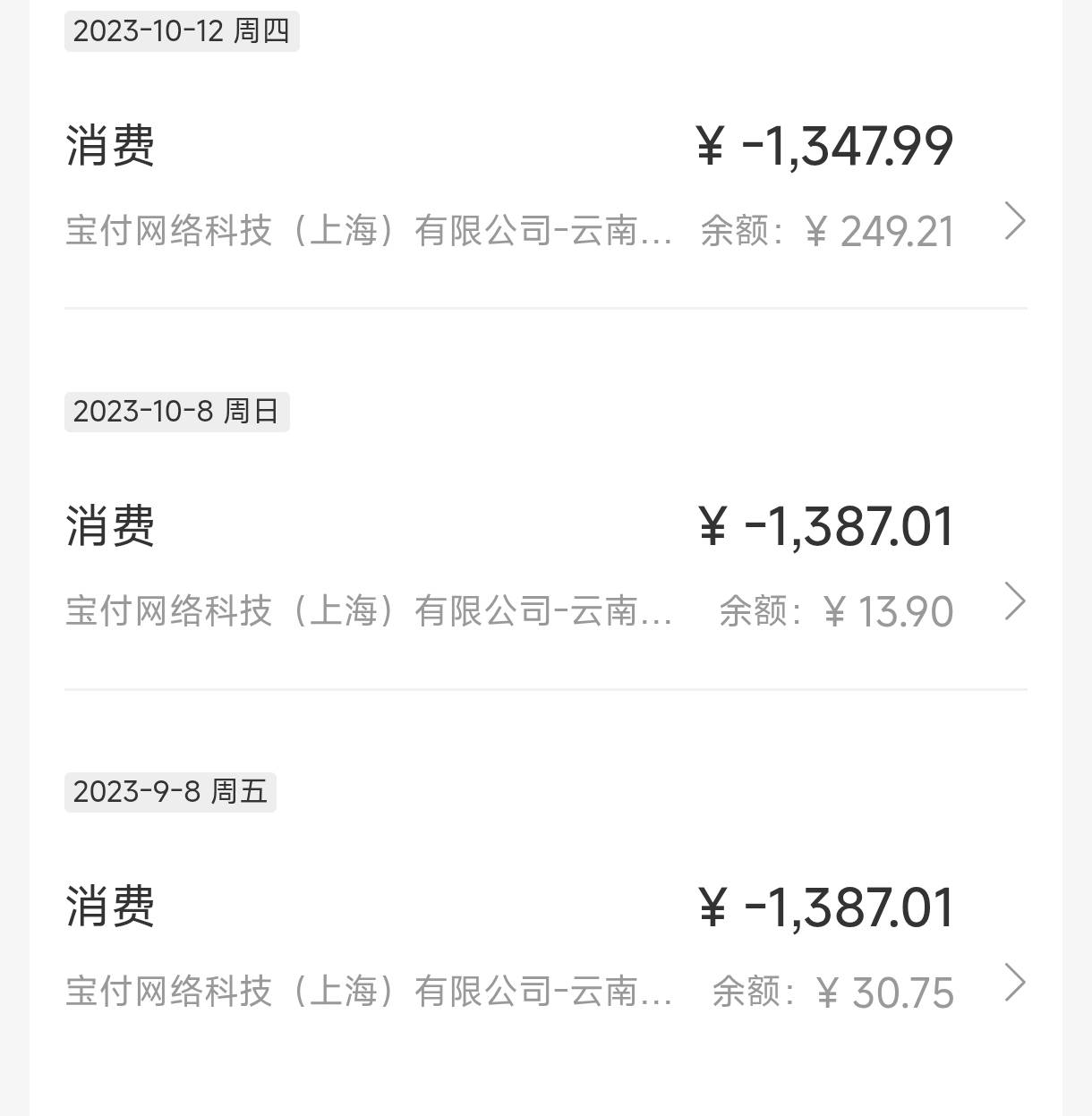Screen dimensions: 1092x1116
Task: Open merchant 宝付网络科技 on October 8 entry
Action: click(369, 611)
